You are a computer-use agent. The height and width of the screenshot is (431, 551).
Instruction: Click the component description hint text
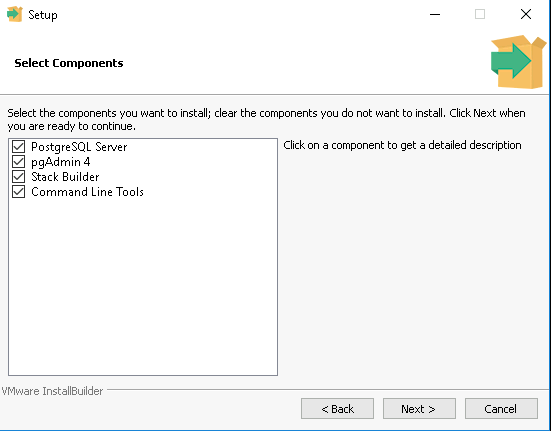point(402,145)
